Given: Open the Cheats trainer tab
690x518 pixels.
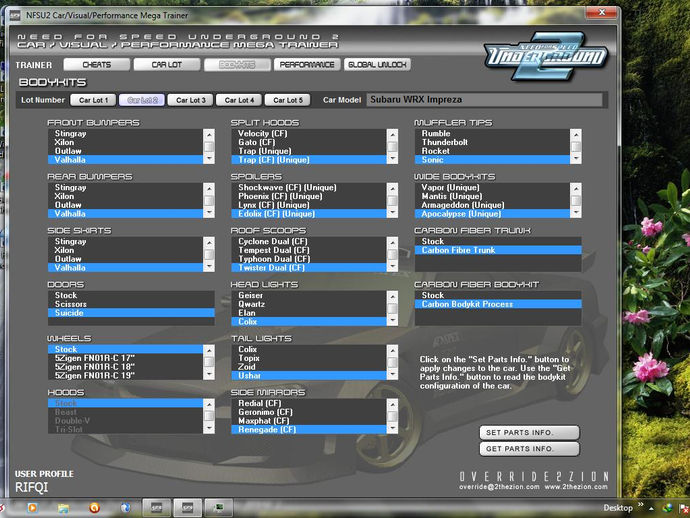Looking at the screenshot, I should point(96,65).
